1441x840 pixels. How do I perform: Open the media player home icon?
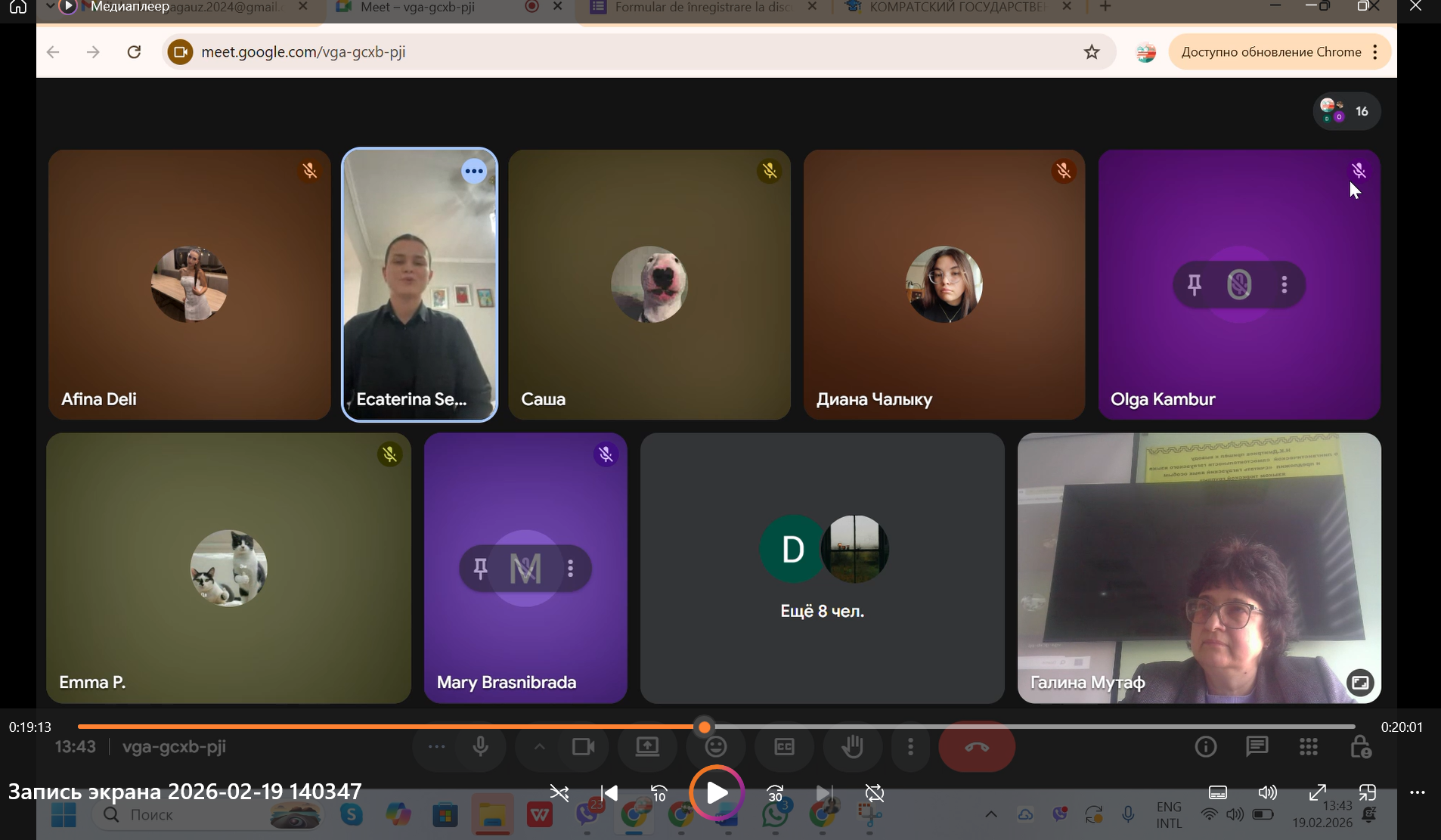pyautogui.click(x=18, y=8)
